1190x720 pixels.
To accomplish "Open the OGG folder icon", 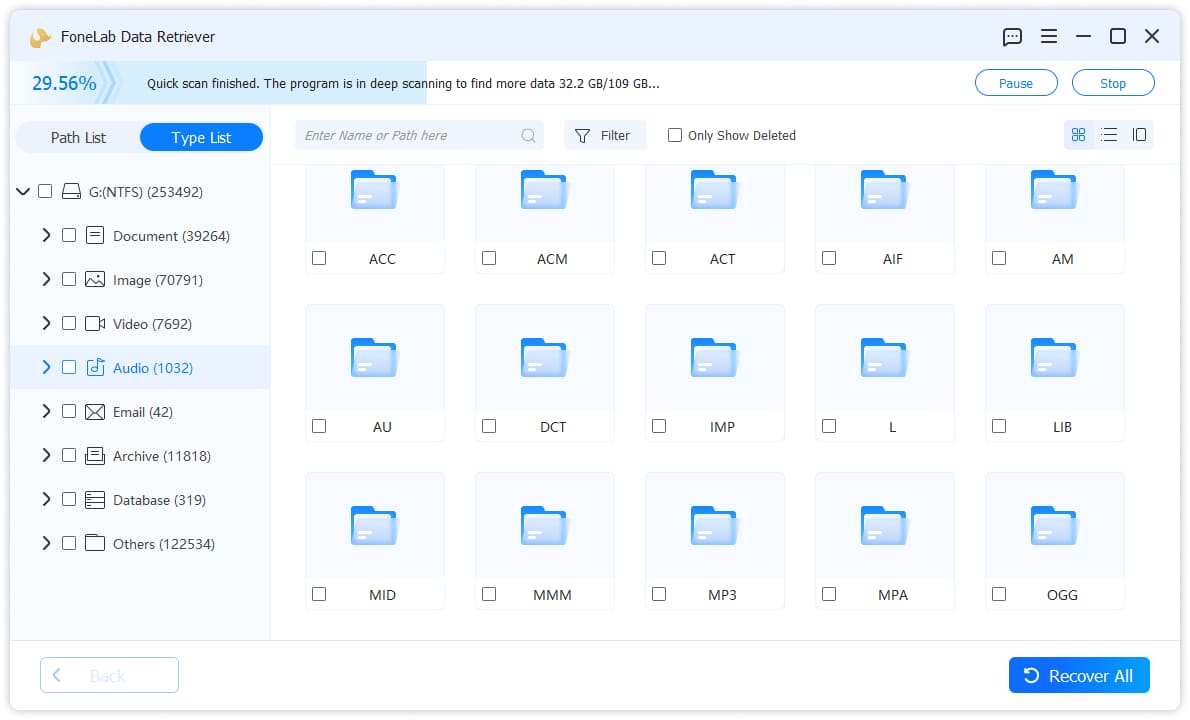I will (1053, 525).
